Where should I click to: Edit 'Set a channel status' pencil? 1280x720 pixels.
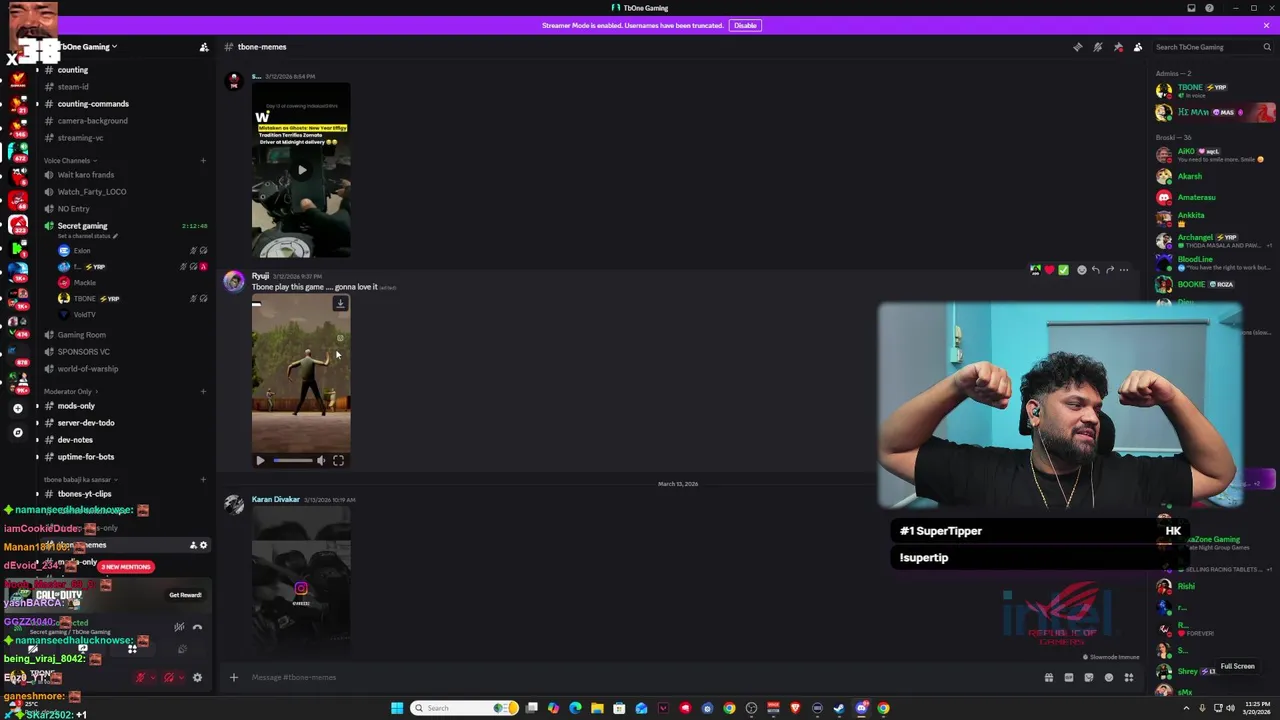pyautogui.click(x=115, y=236)
